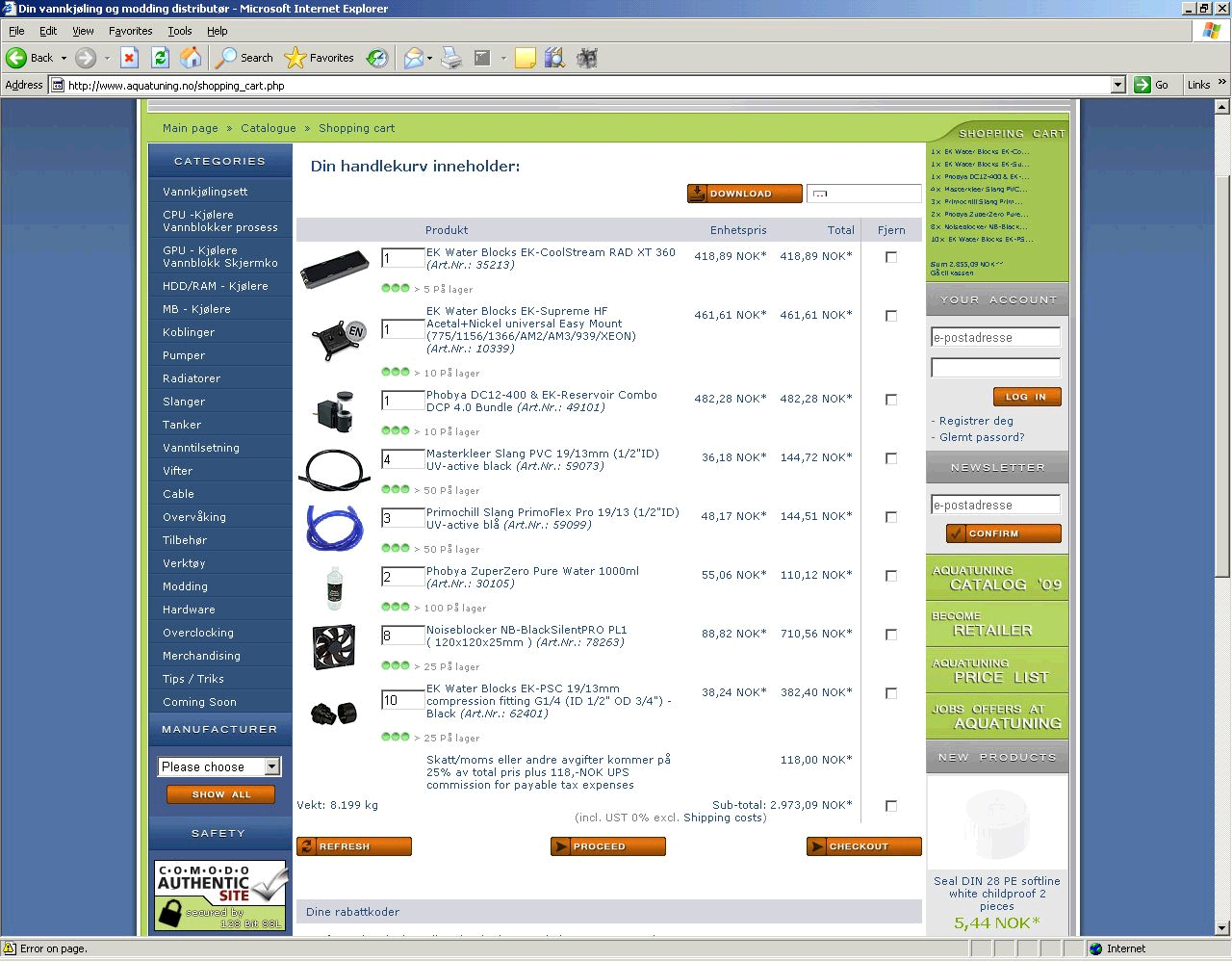Expand the Mail button dropdown arrow
The width and height of the screenshot is (1232, 961).
(x=429, y=58)
